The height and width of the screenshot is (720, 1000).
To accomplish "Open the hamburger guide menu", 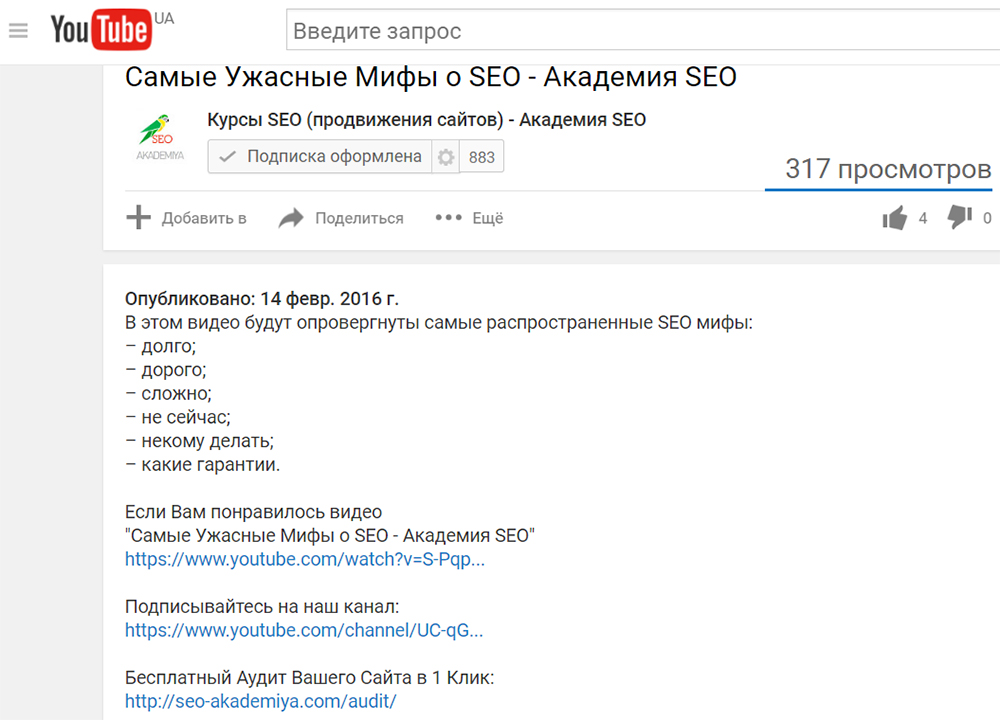I will [18, 31].
